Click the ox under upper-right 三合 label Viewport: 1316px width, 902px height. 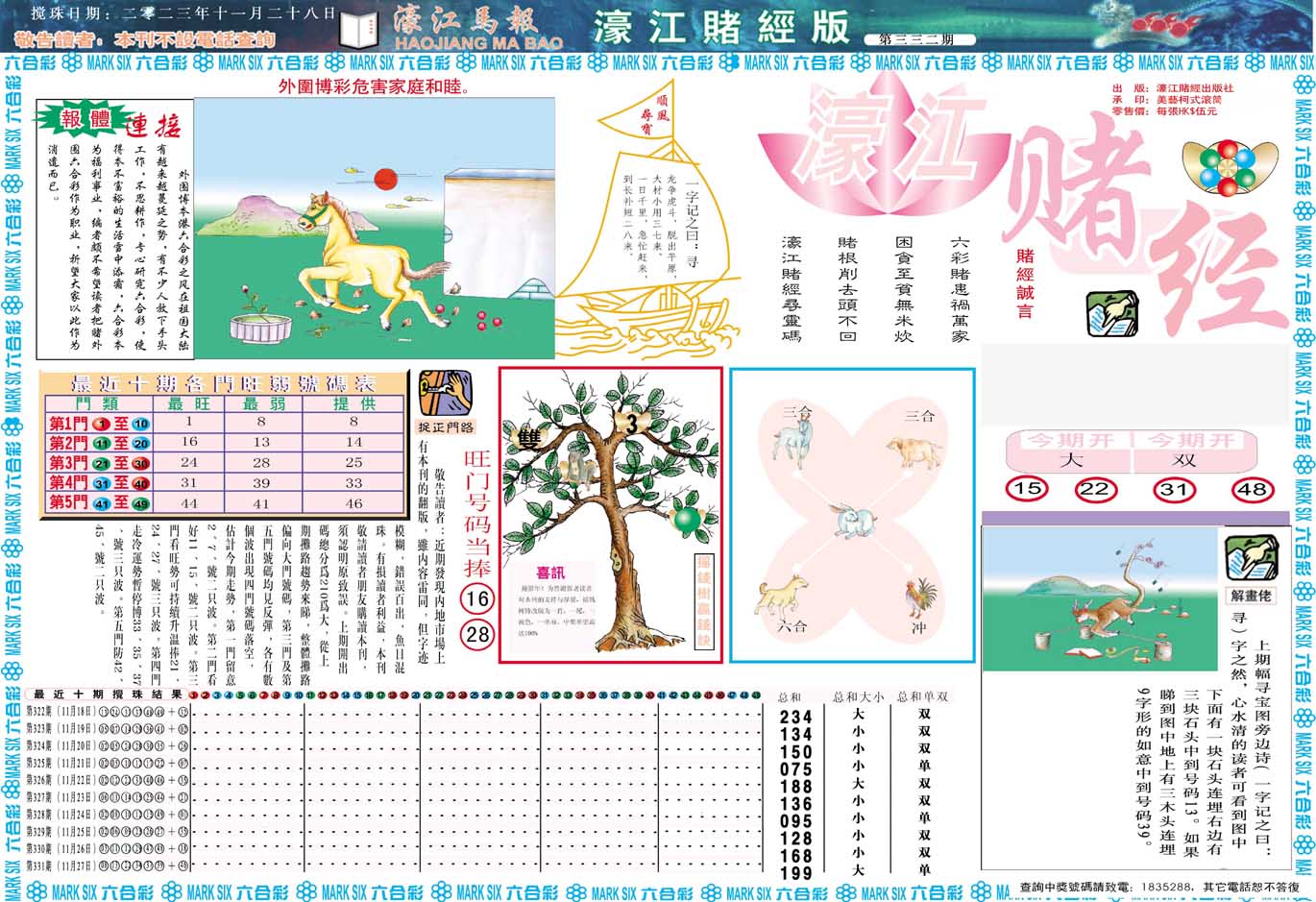tap(912, 452)
